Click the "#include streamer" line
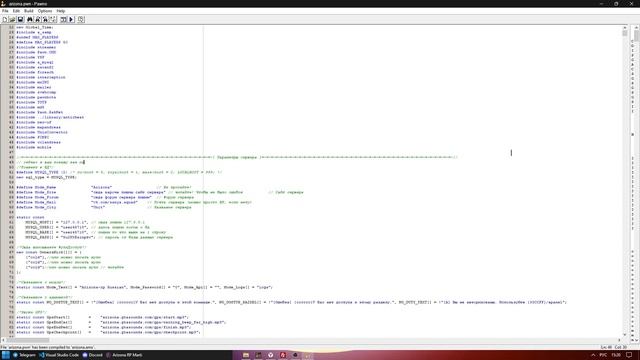Image resolution: width=640 pixels, height=360 pixels. [x=36, y=47]
